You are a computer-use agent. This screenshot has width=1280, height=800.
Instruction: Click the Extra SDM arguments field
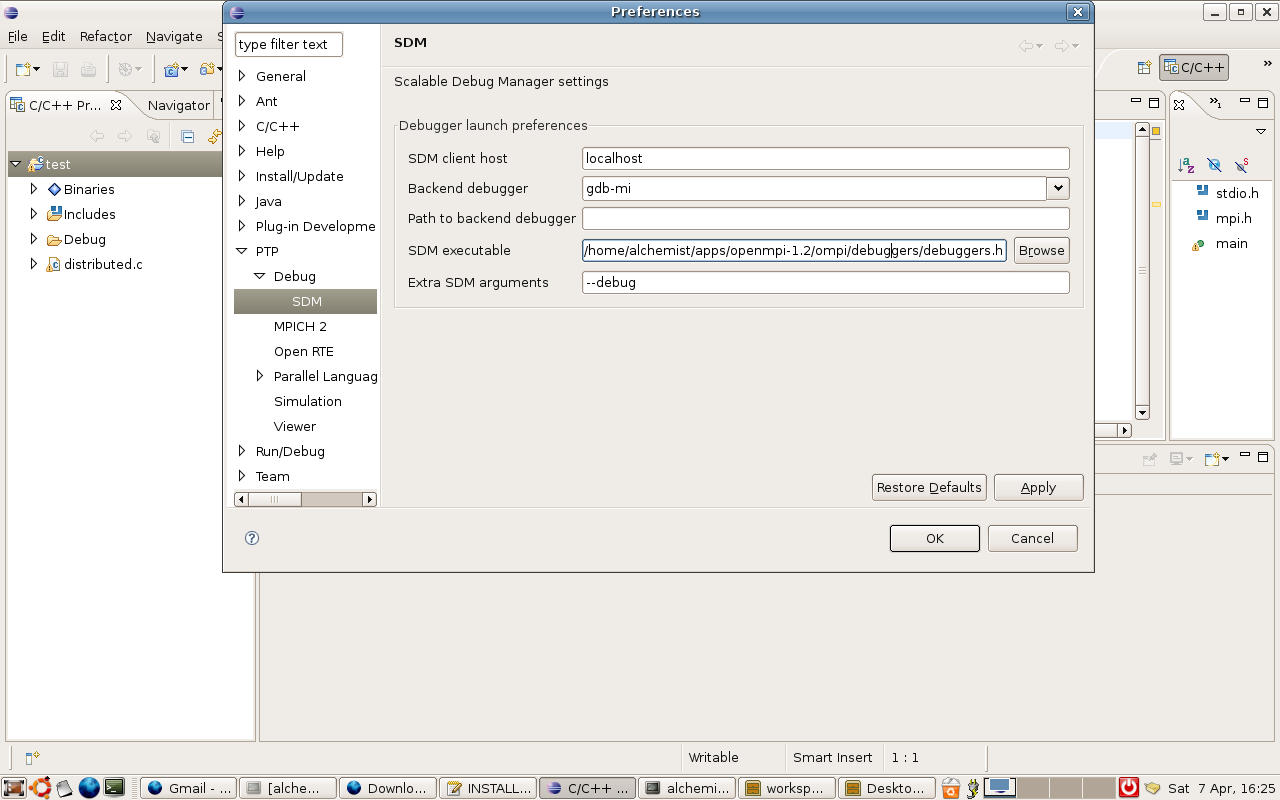pos(825,282)
